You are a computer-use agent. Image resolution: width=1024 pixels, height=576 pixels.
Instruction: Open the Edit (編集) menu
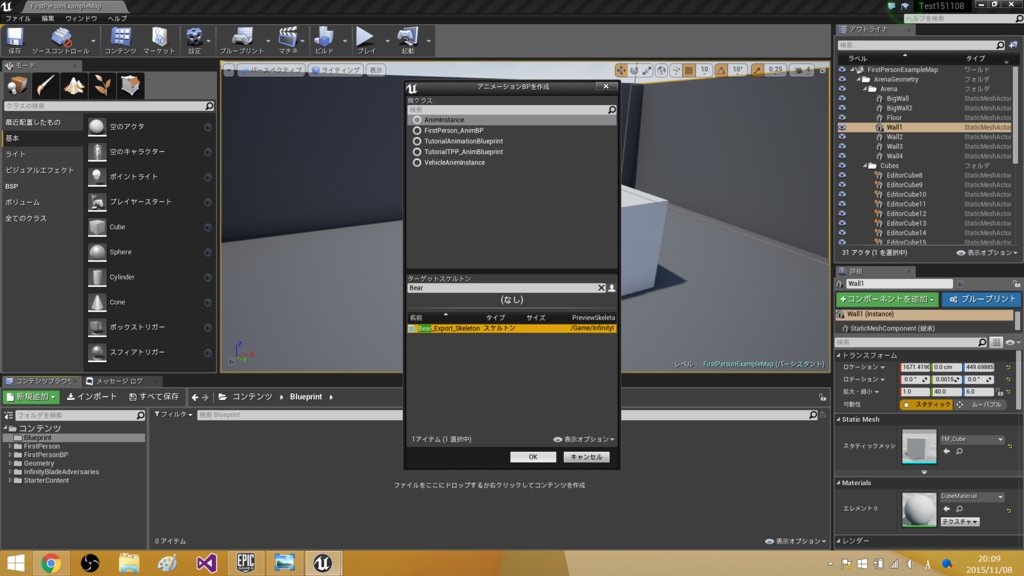click(48, 19)
